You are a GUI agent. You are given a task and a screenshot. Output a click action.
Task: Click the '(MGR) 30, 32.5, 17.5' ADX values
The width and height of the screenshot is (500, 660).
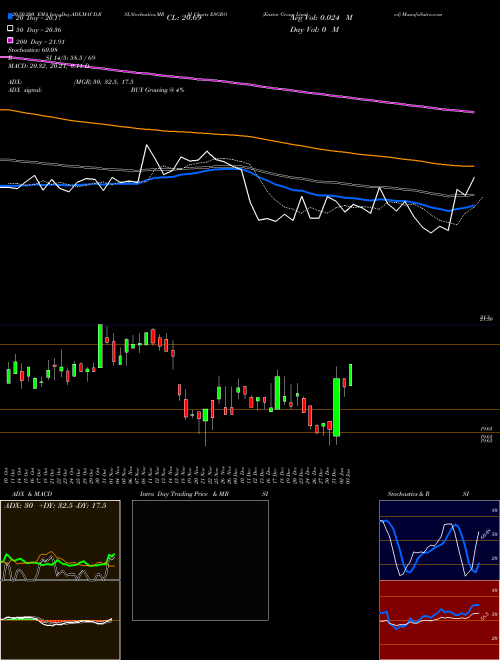[104, 82]
